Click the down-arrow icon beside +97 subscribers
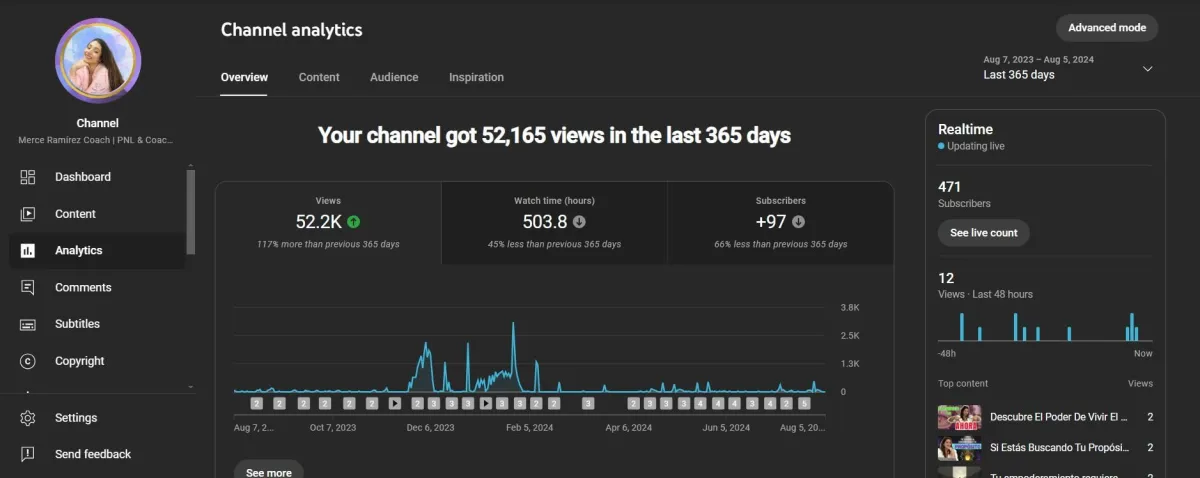The height and width of the screenshot is (478, 1200). click(798, 222)
